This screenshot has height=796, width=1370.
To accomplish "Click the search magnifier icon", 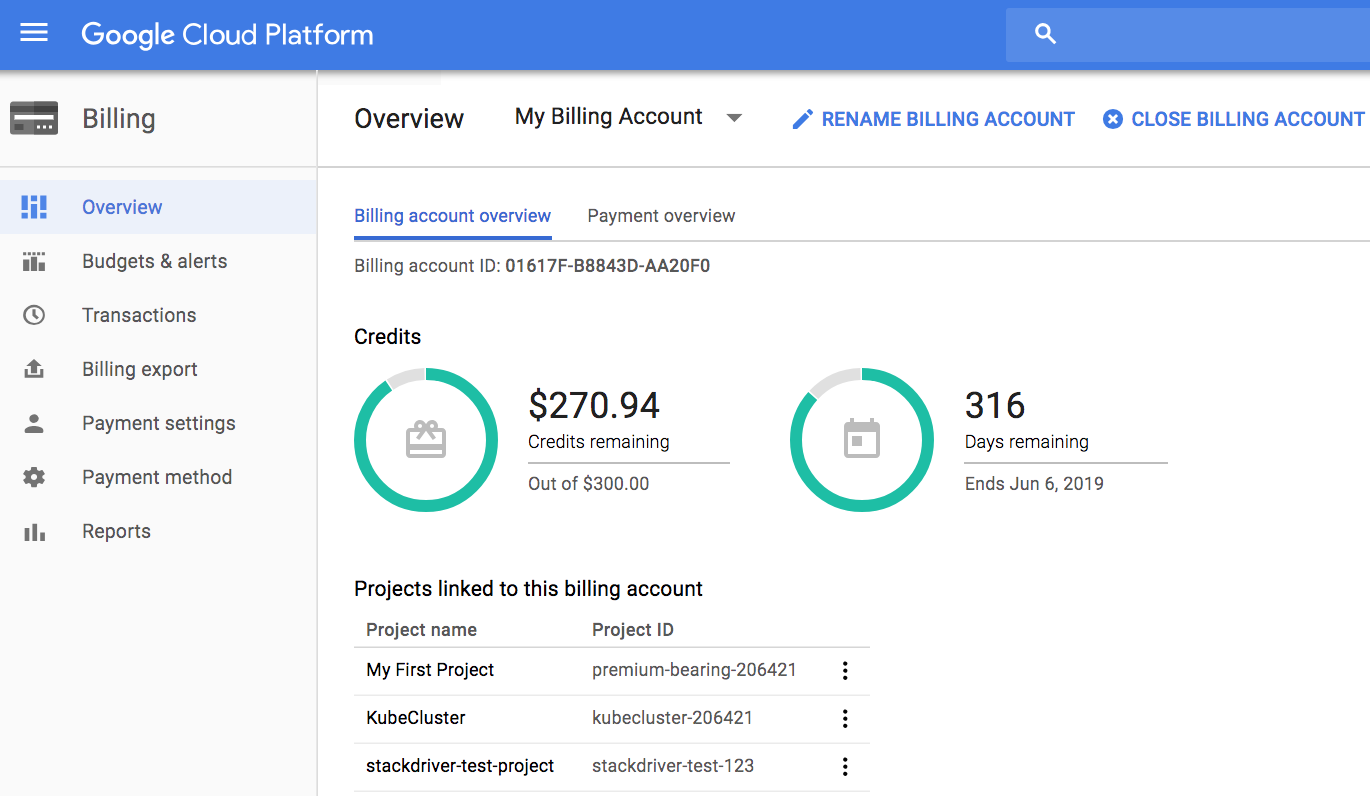I will (x=1045, y=34).
